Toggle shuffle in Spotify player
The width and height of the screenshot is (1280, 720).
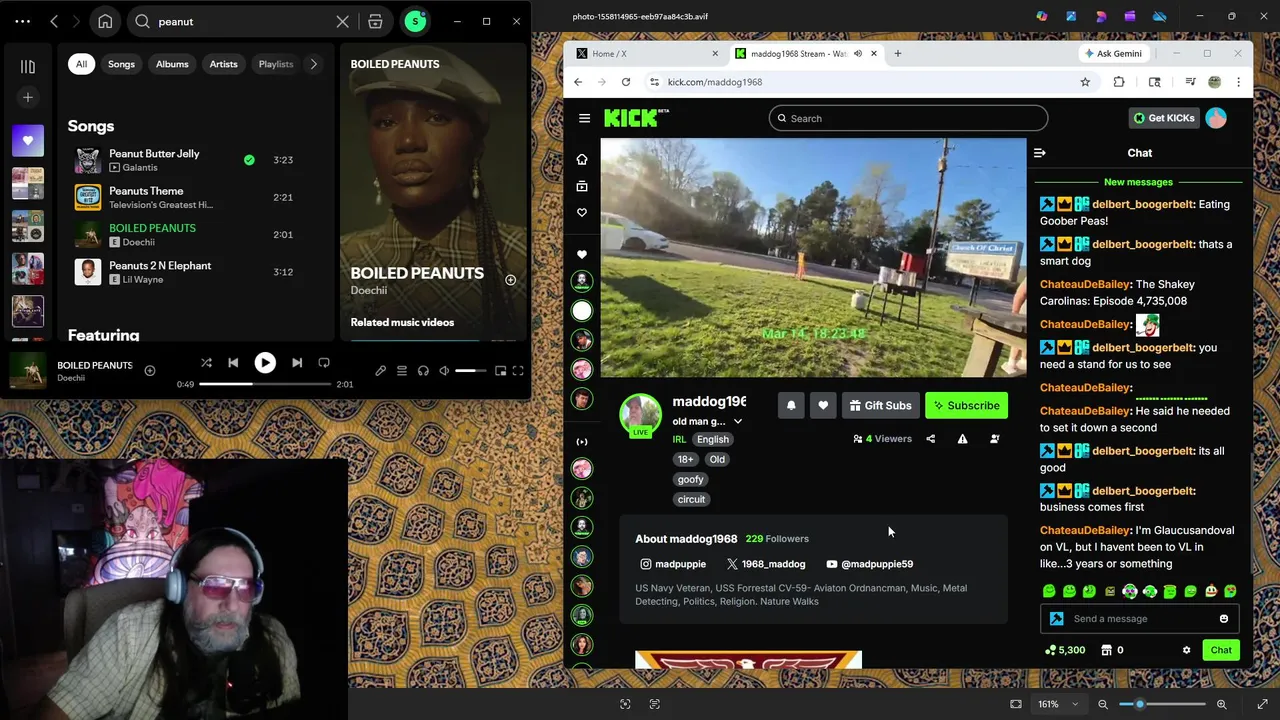tap(206, 363)
